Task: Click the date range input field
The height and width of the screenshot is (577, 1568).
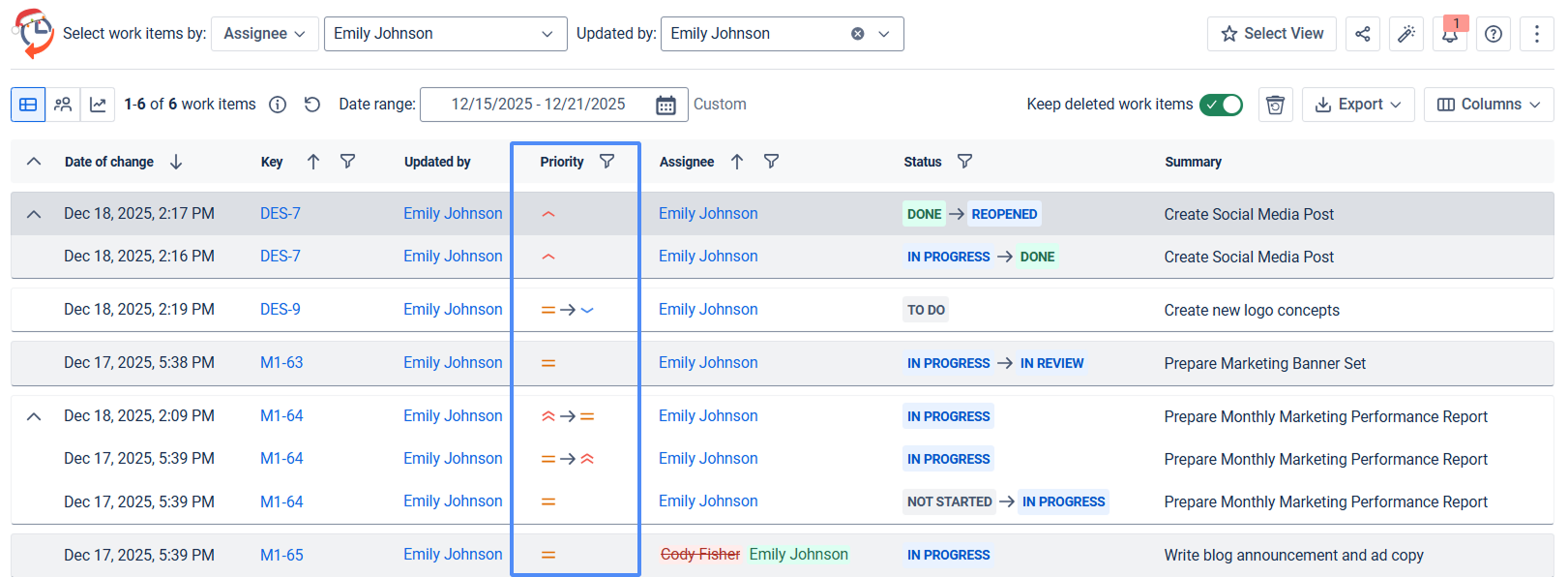Action: (554, 105)
